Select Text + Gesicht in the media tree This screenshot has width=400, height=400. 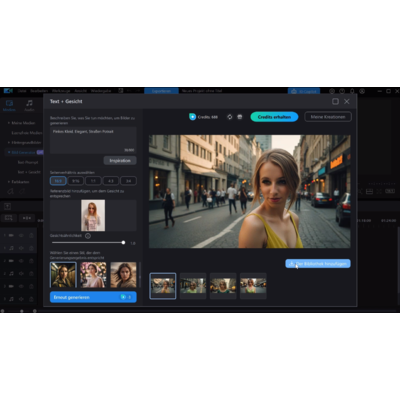pyautogui.click(x=29, y=172)
